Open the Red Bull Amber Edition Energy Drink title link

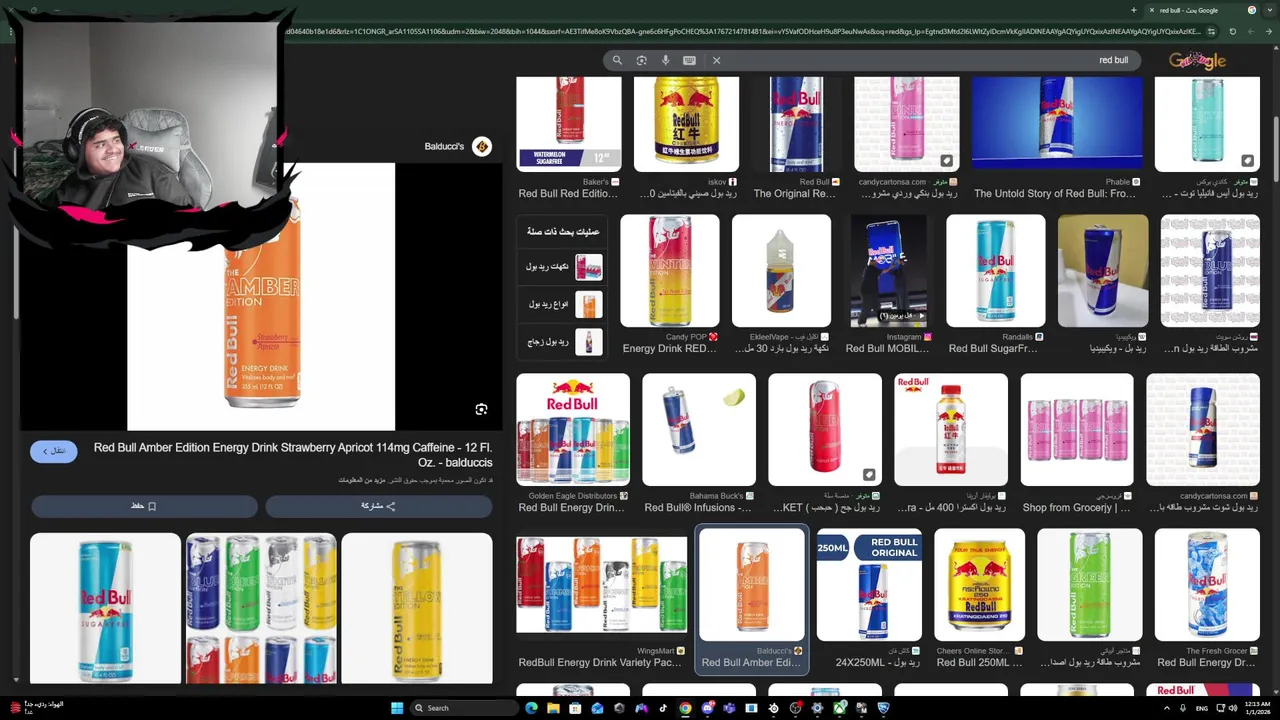coord(292,455)
